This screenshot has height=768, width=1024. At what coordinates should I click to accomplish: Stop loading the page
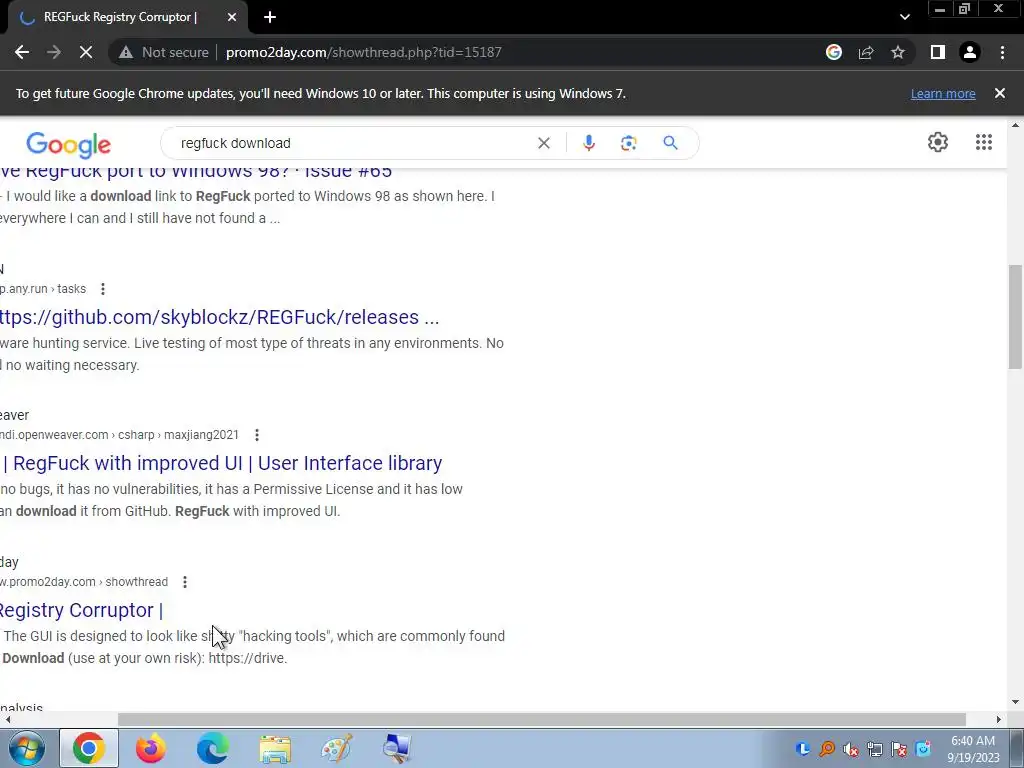[x=86, y=52]
